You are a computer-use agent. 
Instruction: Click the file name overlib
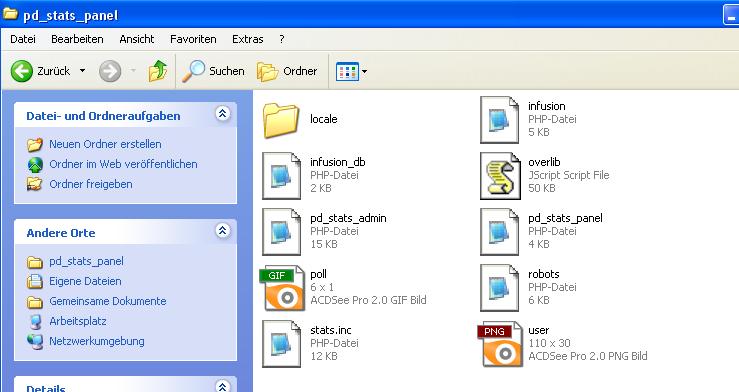[x=544, y=162]
